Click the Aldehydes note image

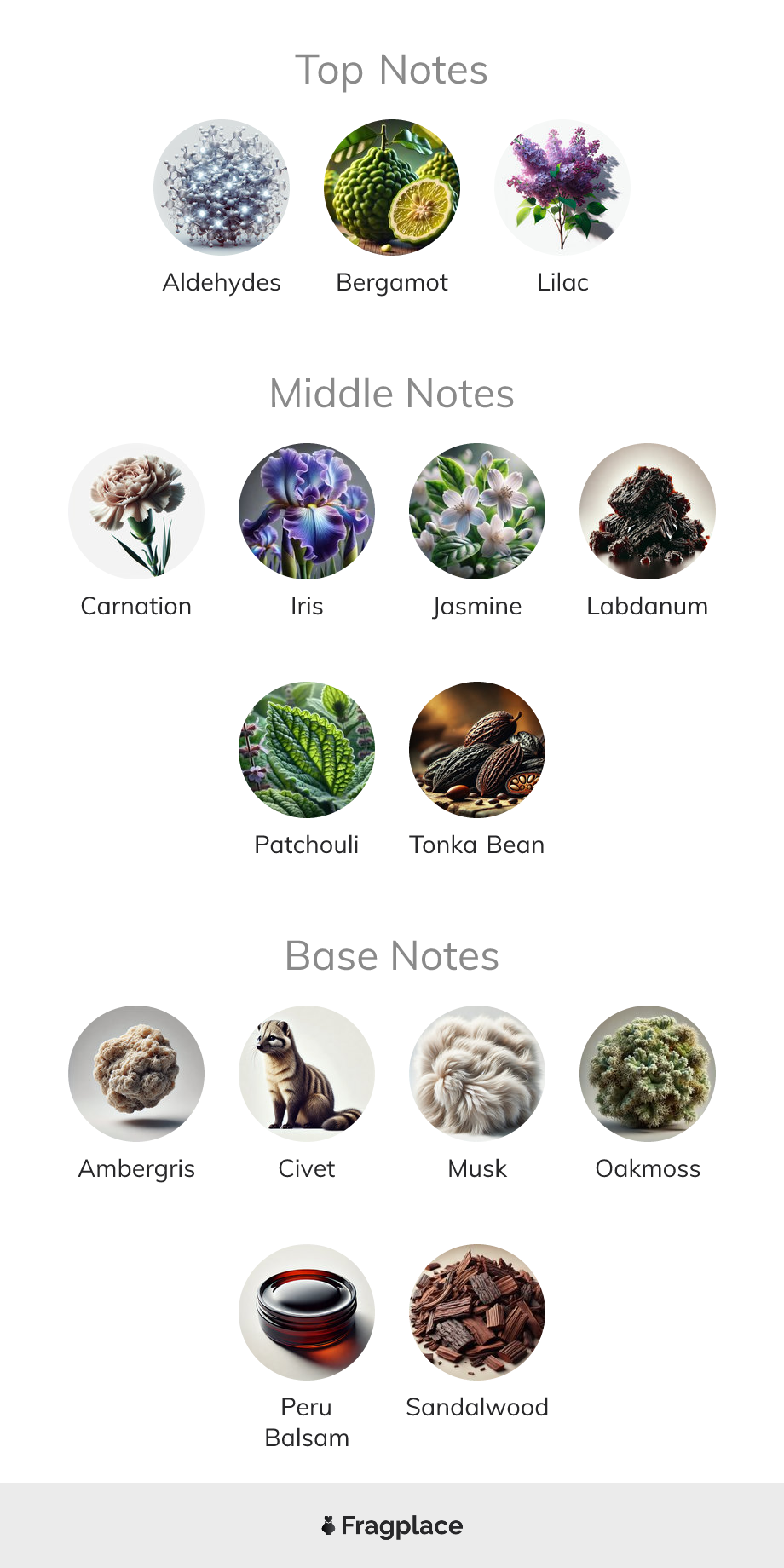[222, 187]
